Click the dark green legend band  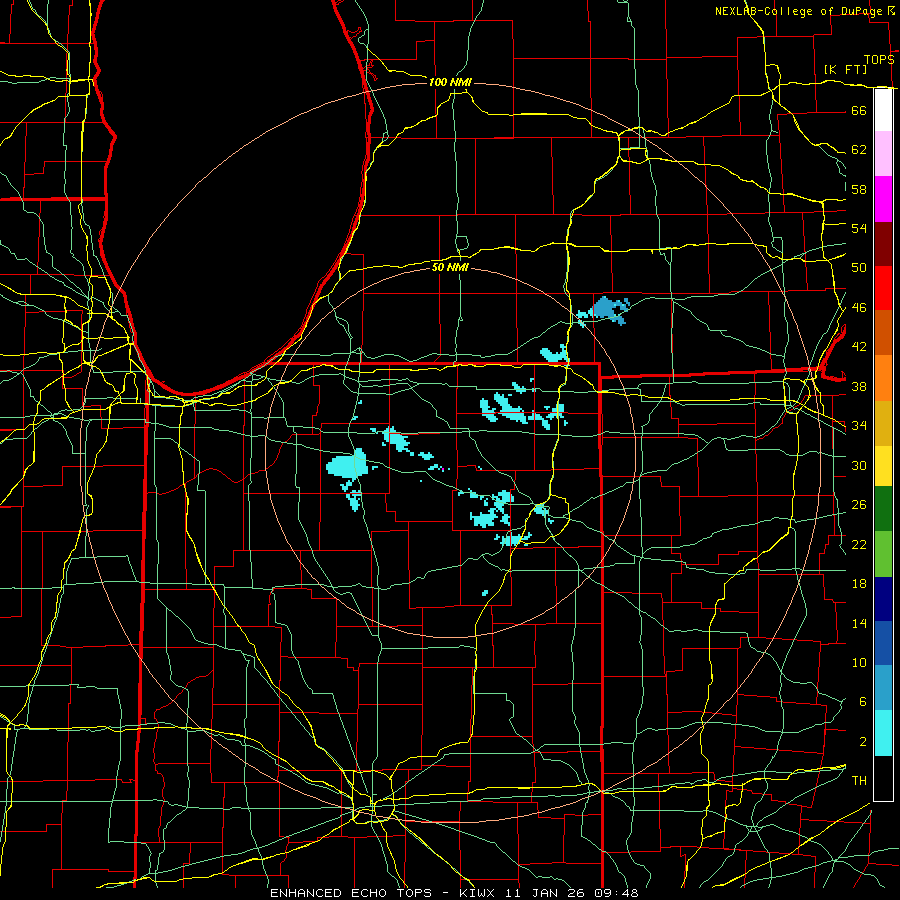(883, 509)
